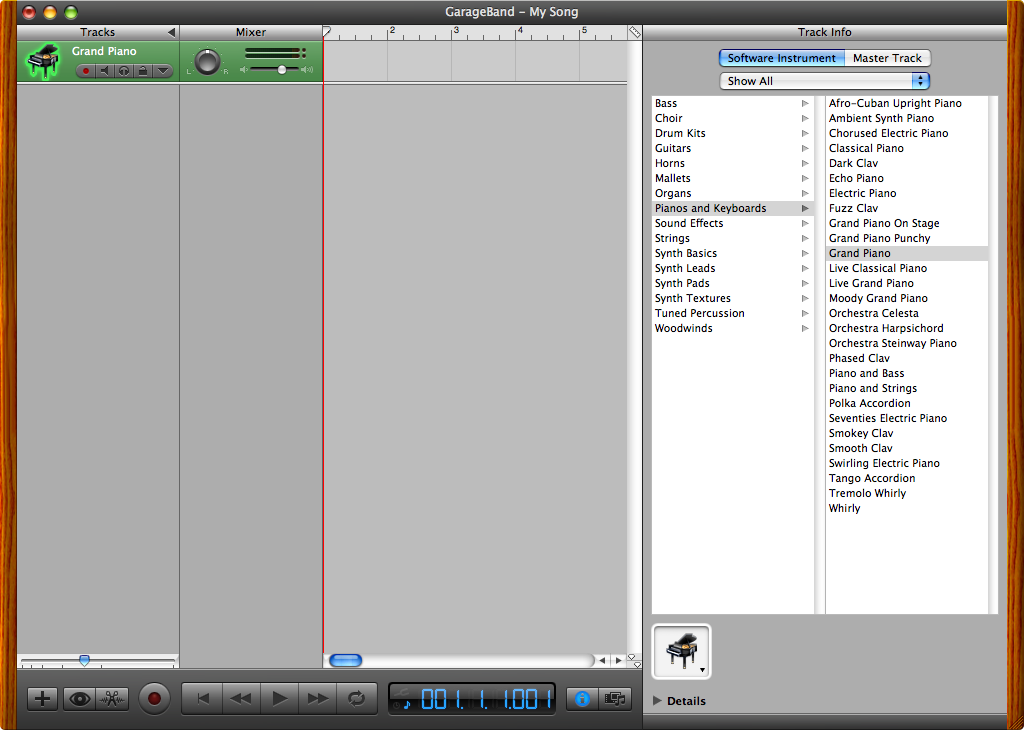Expand the Details disclosure triangle

pyautogui.click(x=657, y=701)
